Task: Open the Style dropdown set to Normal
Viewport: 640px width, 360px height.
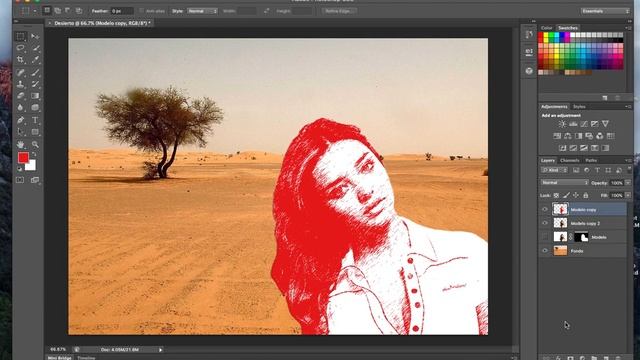Action: [202, 11]
